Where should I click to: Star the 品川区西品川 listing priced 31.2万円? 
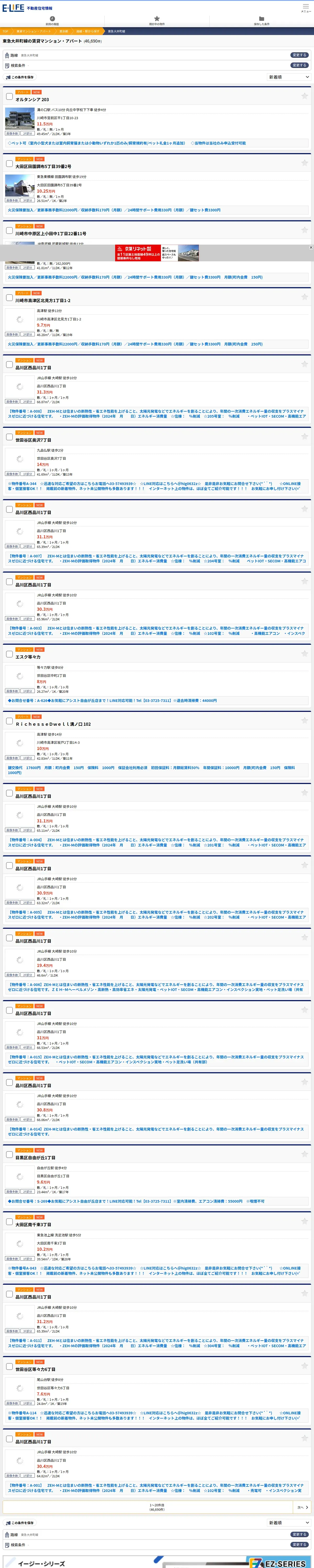coord(304,1294)
